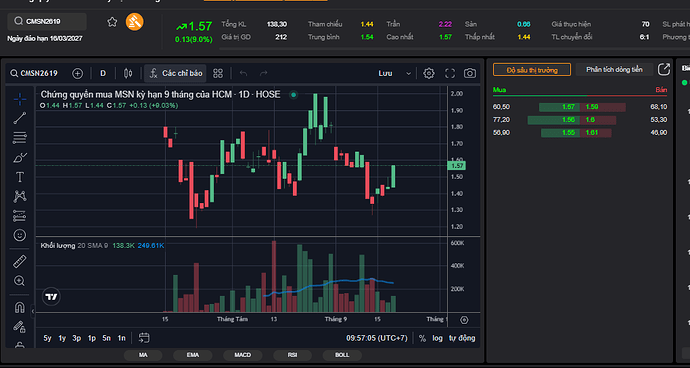Click the TradingView logo on chart
This screenshot has width=690, height=368.
click(51, 297)
